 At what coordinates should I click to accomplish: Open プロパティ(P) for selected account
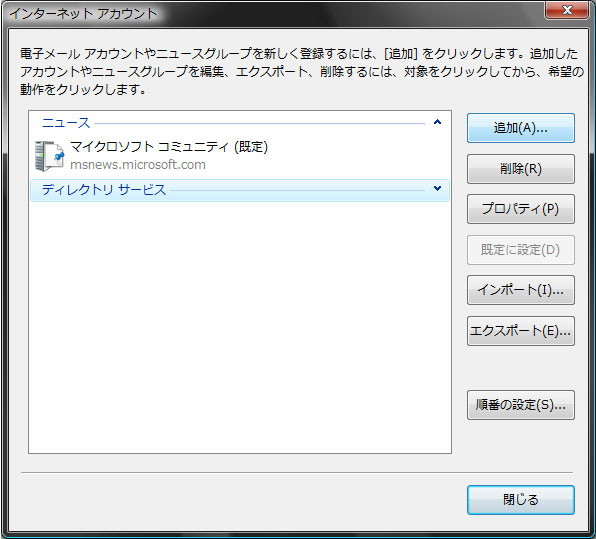click(x=520, y=209)
